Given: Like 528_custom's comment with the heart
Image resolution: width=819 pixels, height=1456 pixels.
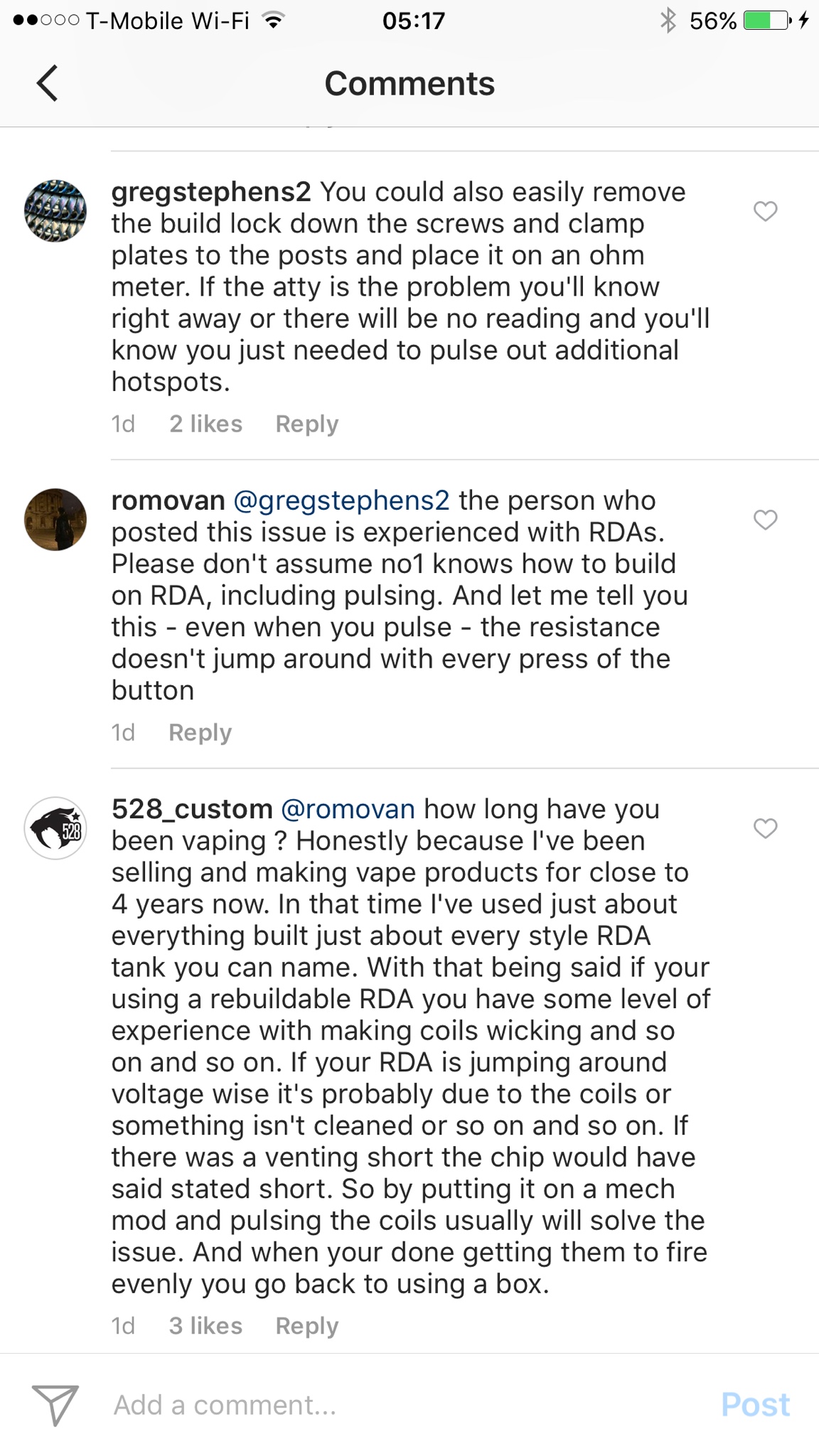Looking at the screenshot, I should pos(765,828).
